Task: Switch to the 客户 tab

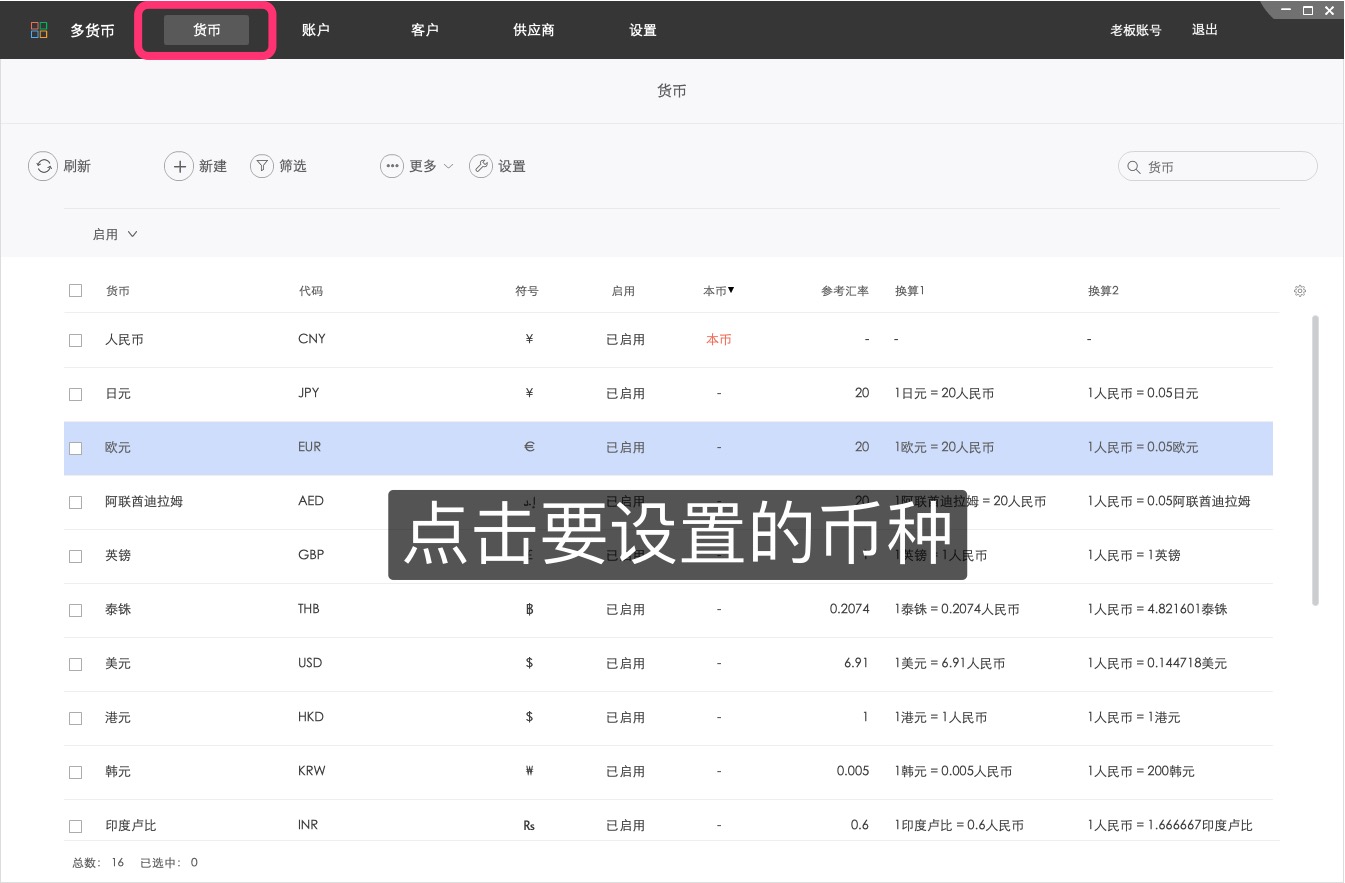Action: (x=424, y=30)
